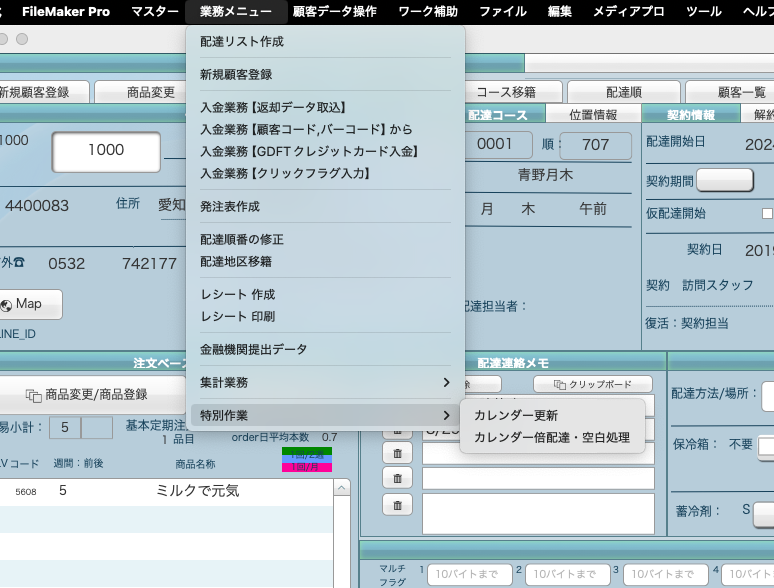Click the telephone icon beside 0532

18,264
